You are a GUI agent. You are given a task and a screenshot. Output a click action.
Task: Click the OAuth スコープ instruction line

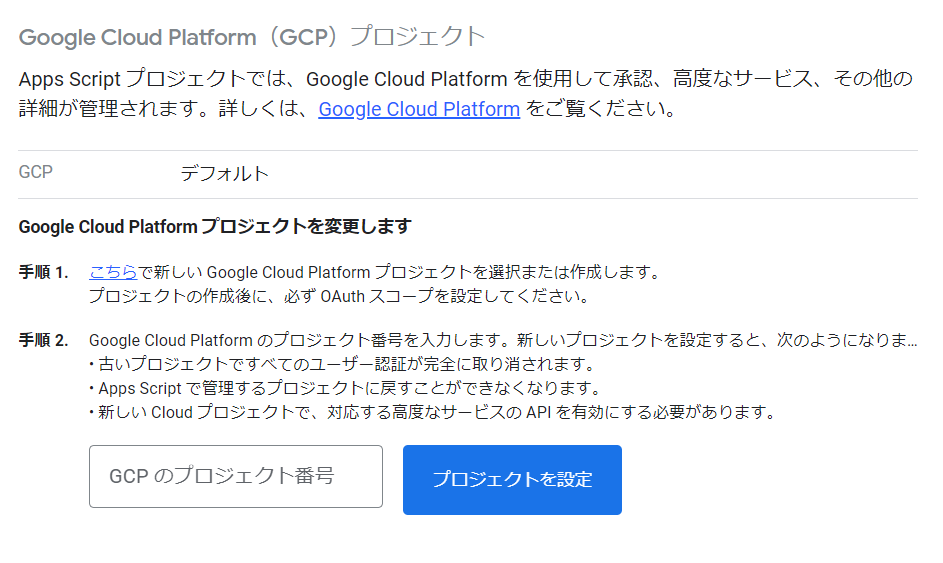[340, 297]
